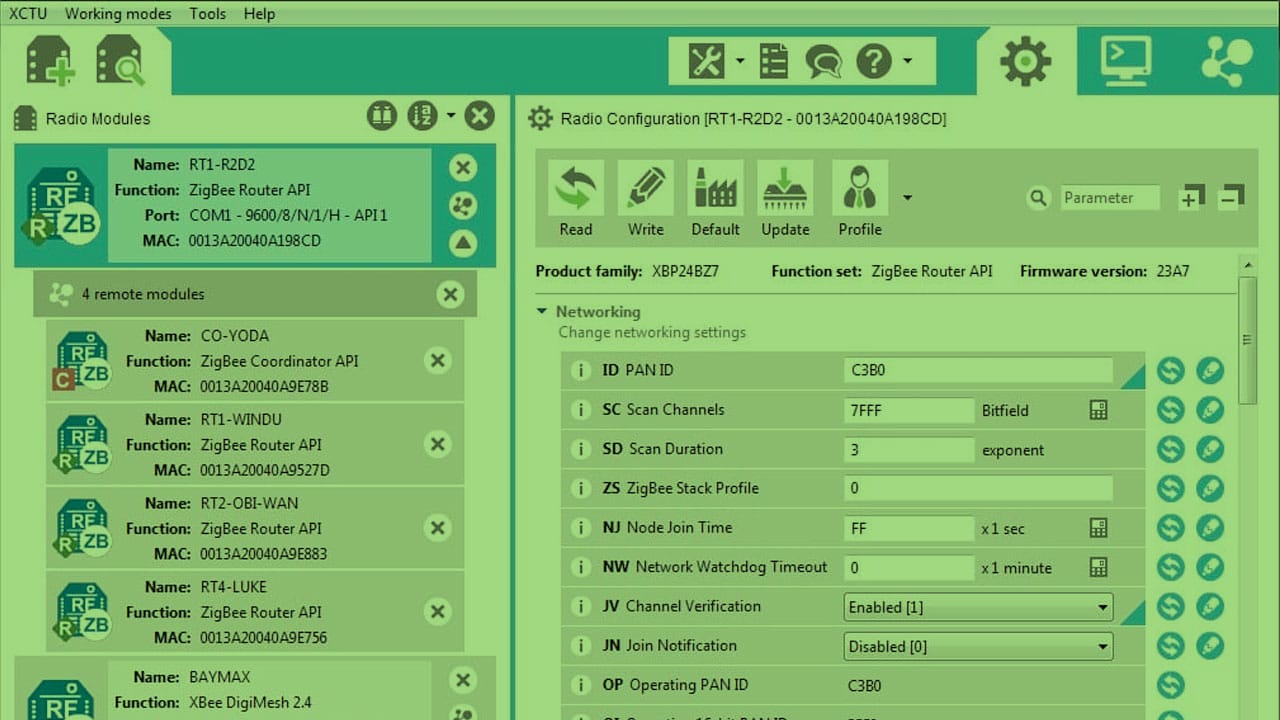This screenshot has height=720, width=1280.
Task: Expand all configuration sections
Action: click(1191, 197)
